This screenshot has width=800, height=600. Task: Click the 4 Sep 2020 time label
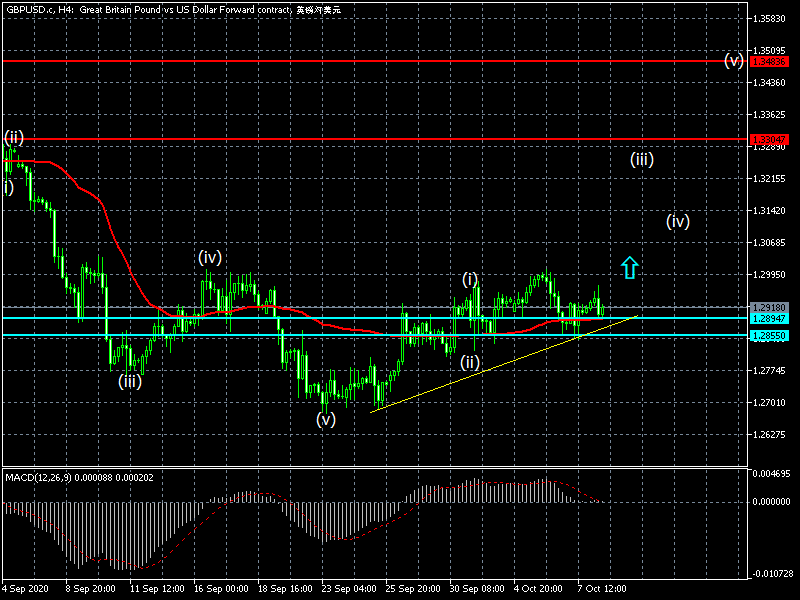tap(27, 588)
